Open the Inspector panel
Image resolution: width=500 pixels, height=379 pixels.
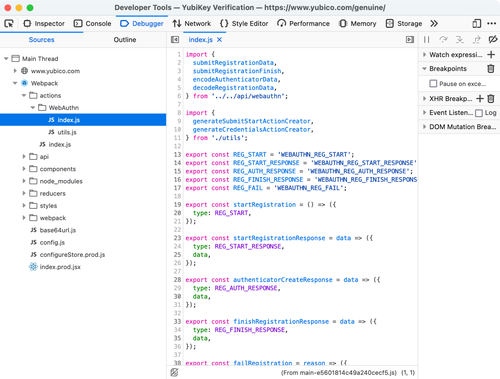click(44, 24)
